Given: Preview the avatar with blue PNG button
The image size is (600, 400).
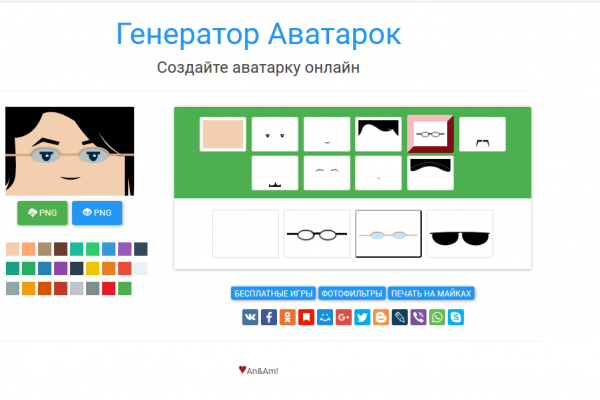Looking at the screenshot, I should 97,213.
